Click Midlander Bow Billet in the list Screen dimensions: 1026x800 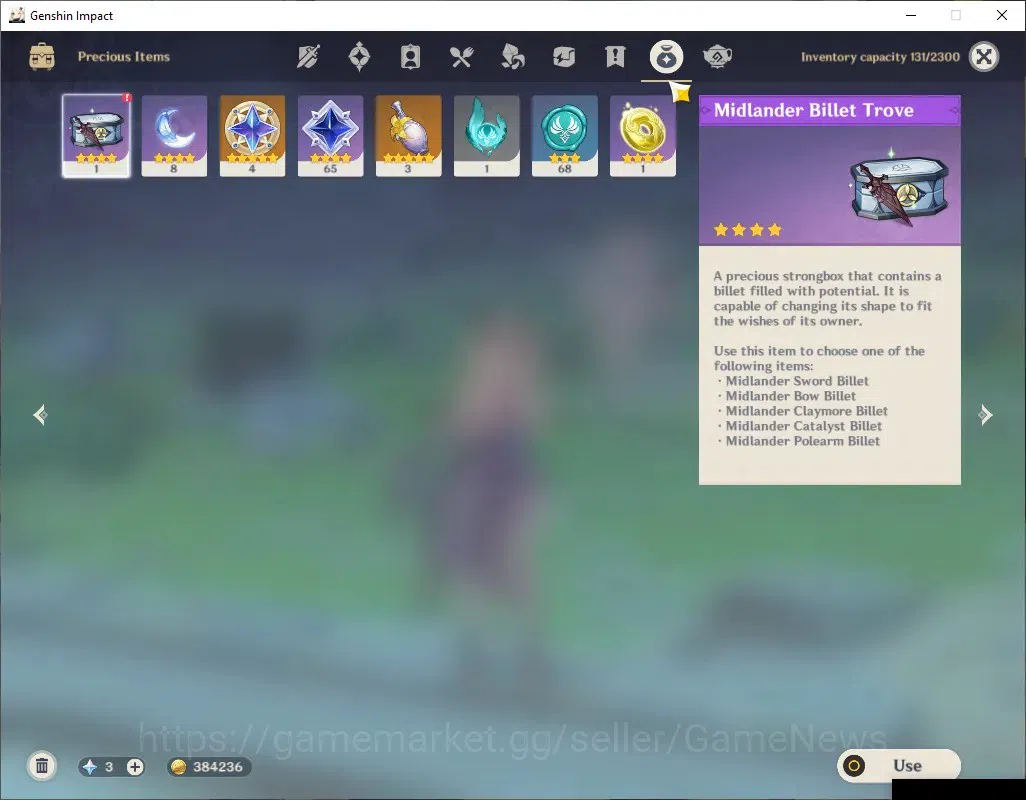(x=790, y=396)
